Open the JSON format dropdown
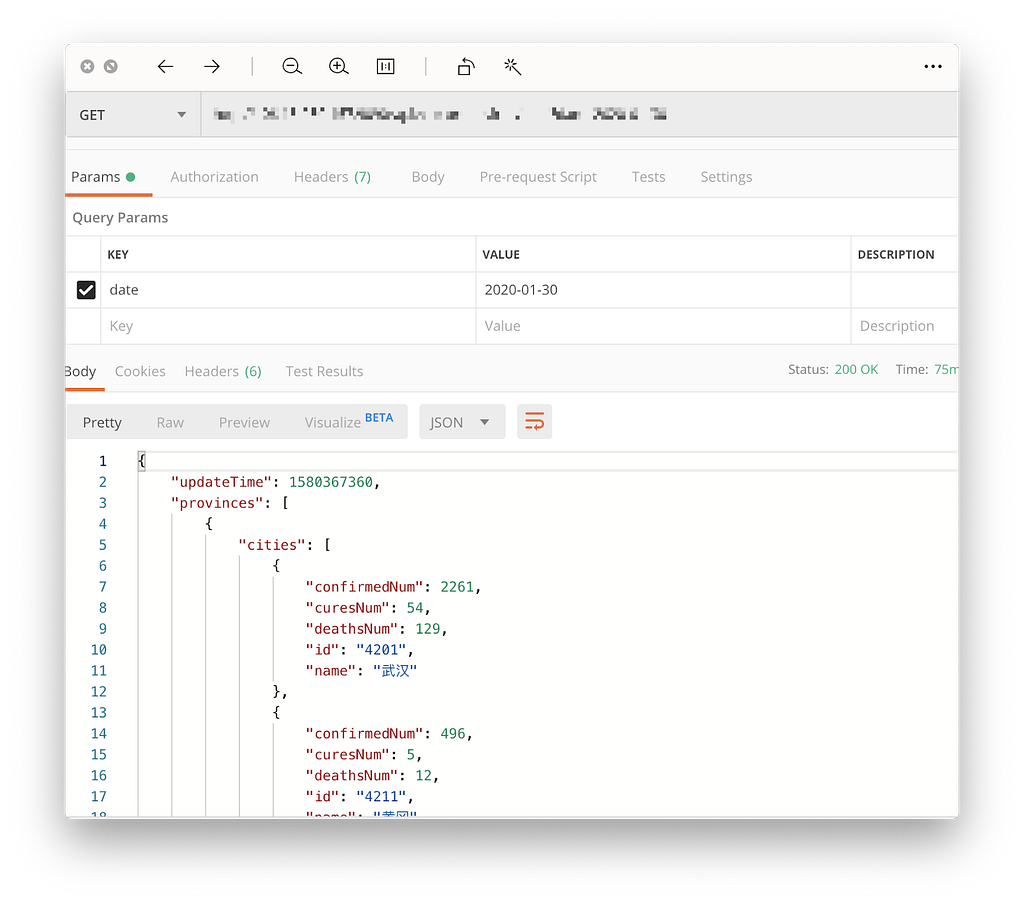1024x905 pixels. coord(462,422)
